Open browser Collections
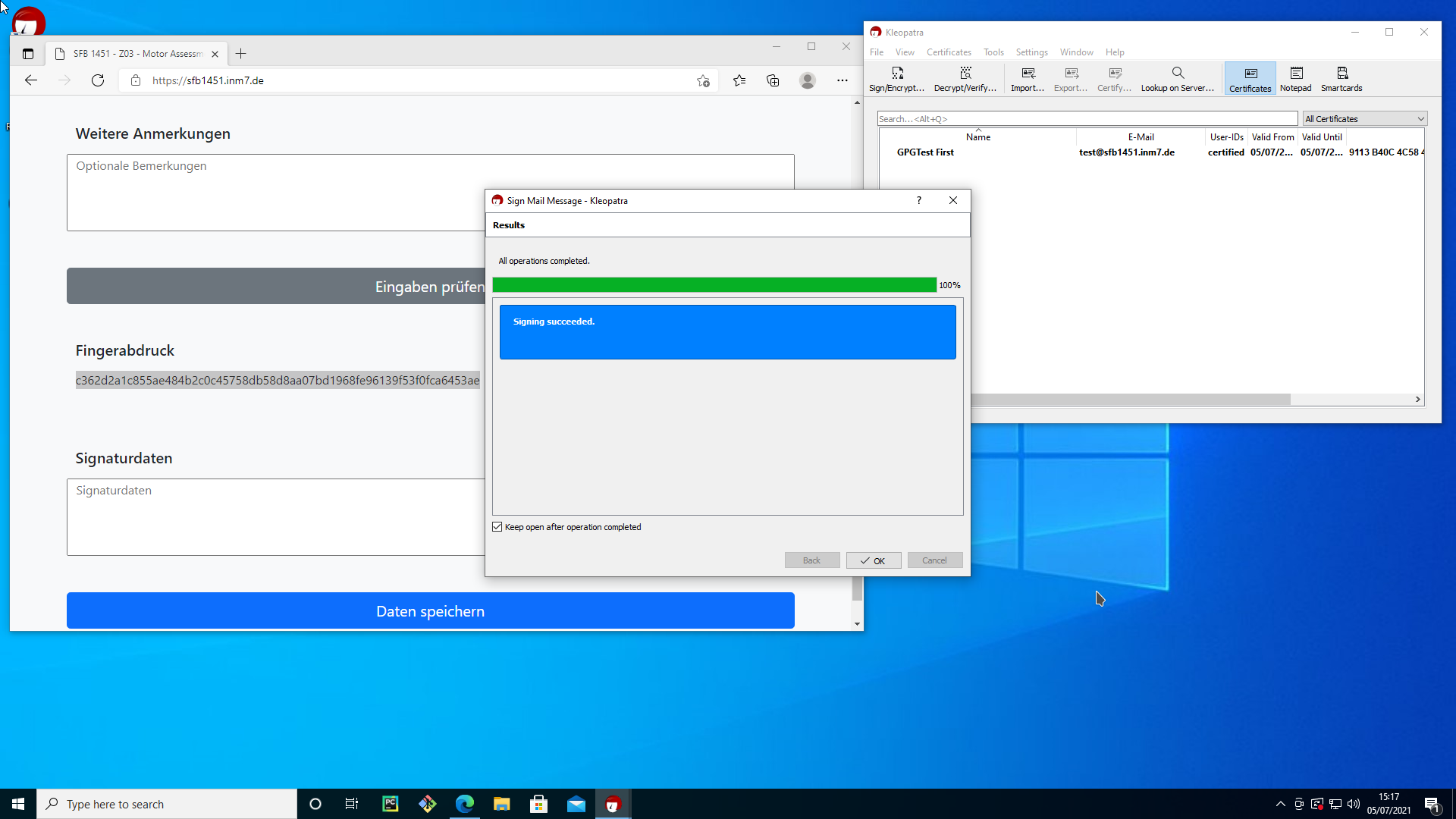The width and height of the screenshot is (1456, 819). pyautogui.click(x=773, y=80)
